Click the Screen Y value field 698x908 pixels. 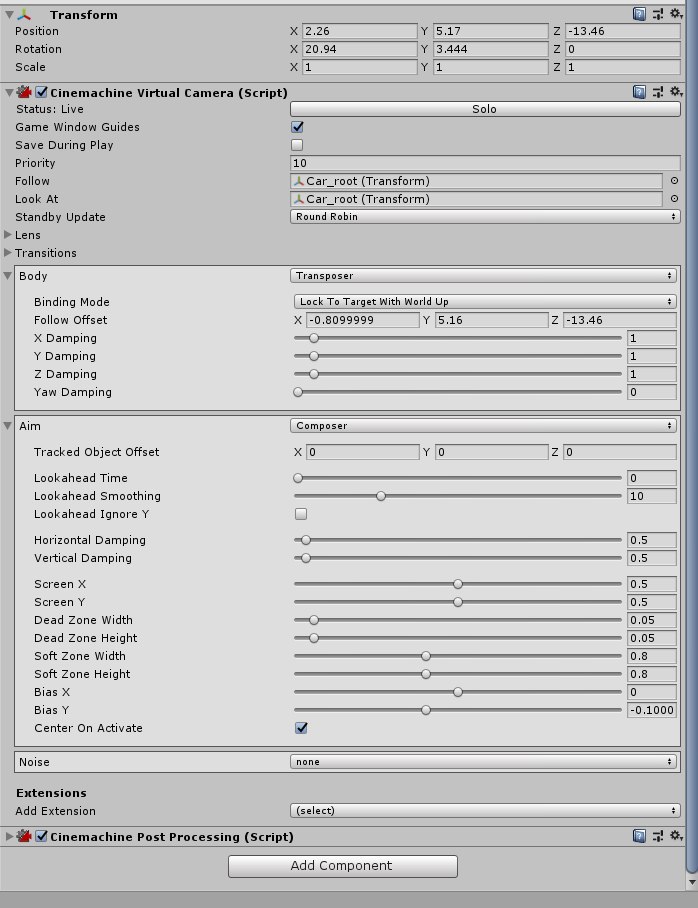coord(652,602)
